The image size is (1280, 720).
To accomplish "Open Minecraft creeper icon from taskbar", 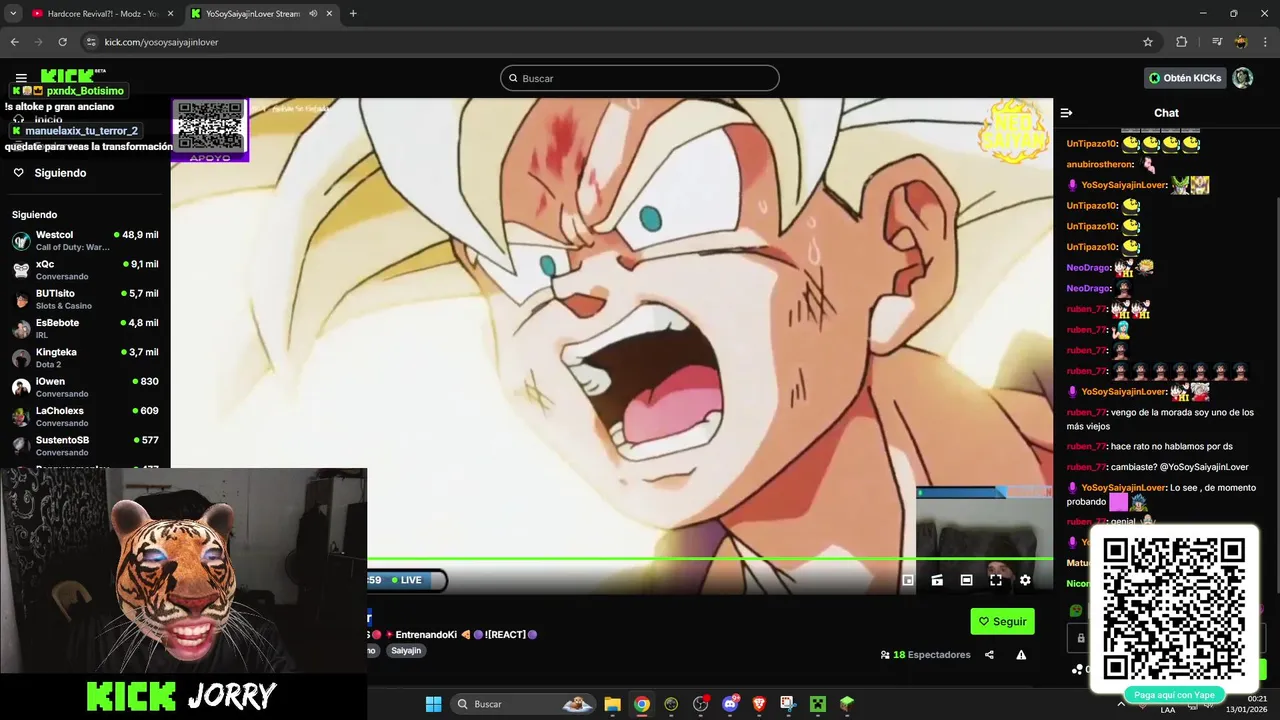I will pyautogui.click(x=817, y=704).
